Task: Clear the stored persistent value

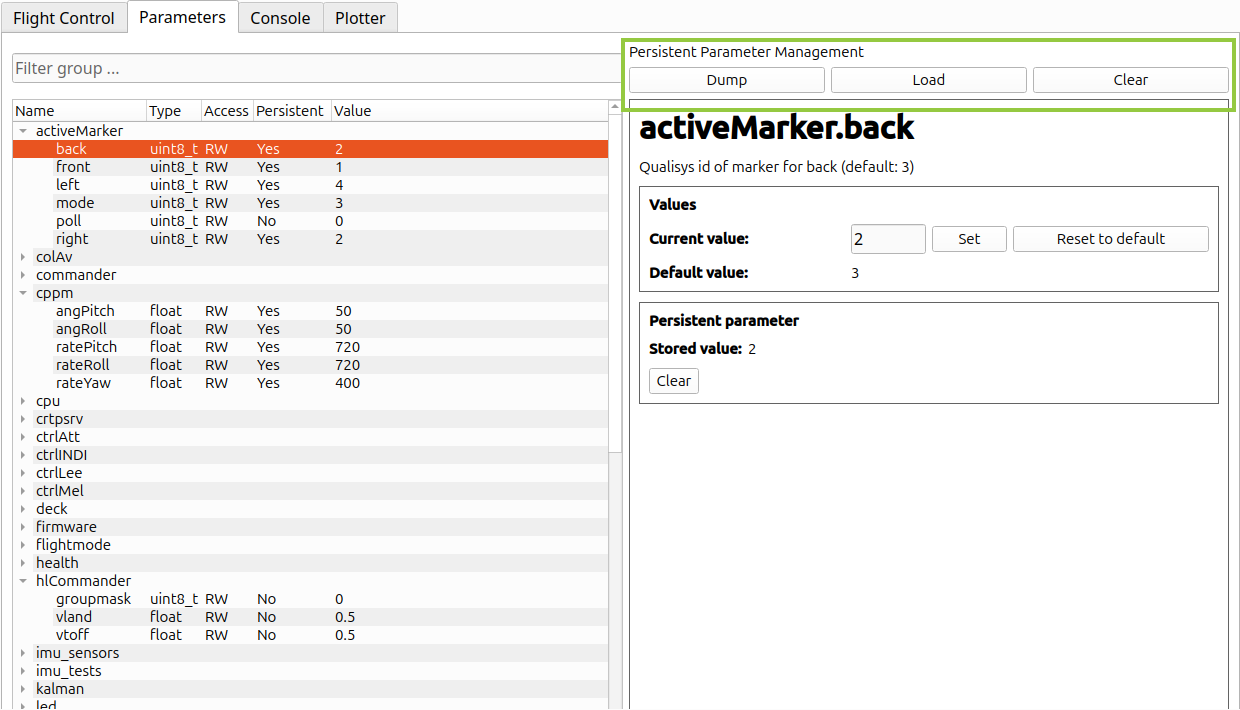Action: [674, 381]
